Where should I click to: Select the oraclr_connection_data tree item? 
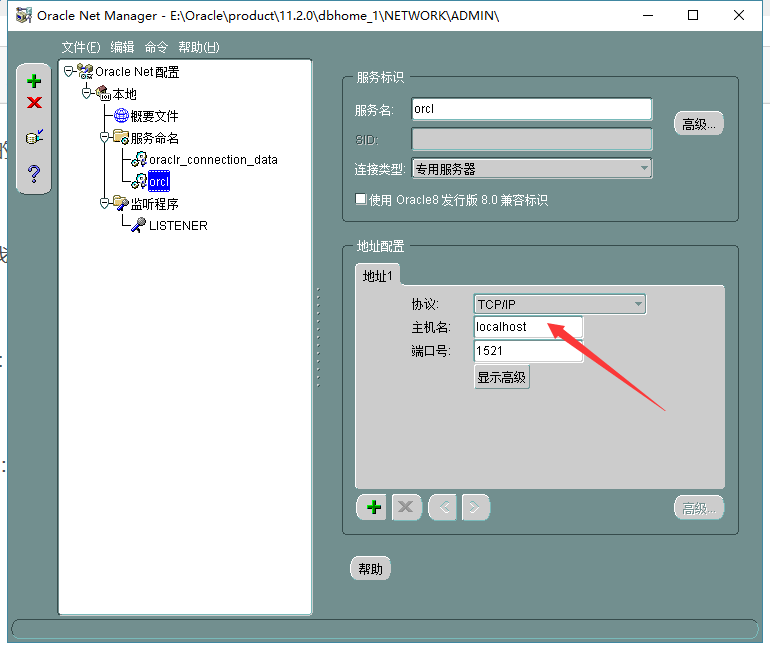pyautogui.click(x=213, y=160)
